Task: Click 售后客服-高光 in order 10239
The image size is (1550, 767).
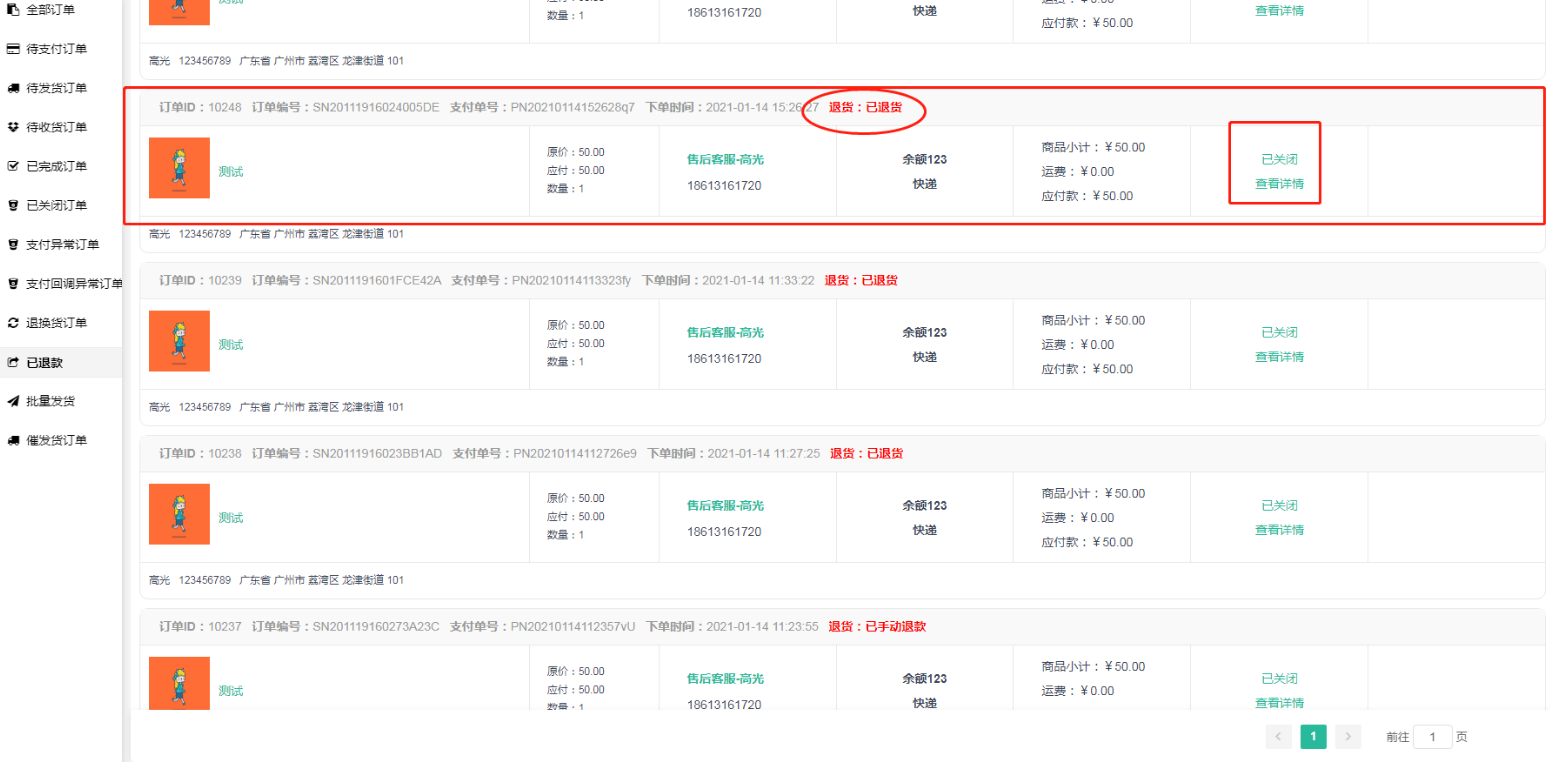Action: pyautogui.click(x=725, y=332)
